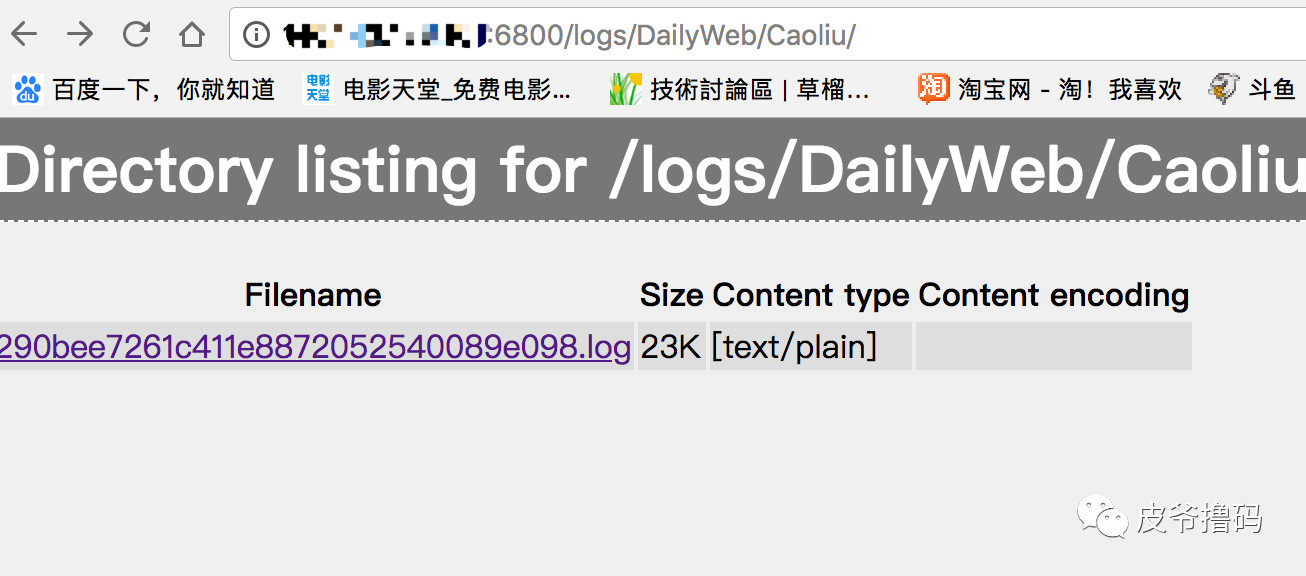Image resolution: width=1306 pixels, height=576 pixels.
Task: Go back with the browser back arrow
Action: (x=23, y=35)
